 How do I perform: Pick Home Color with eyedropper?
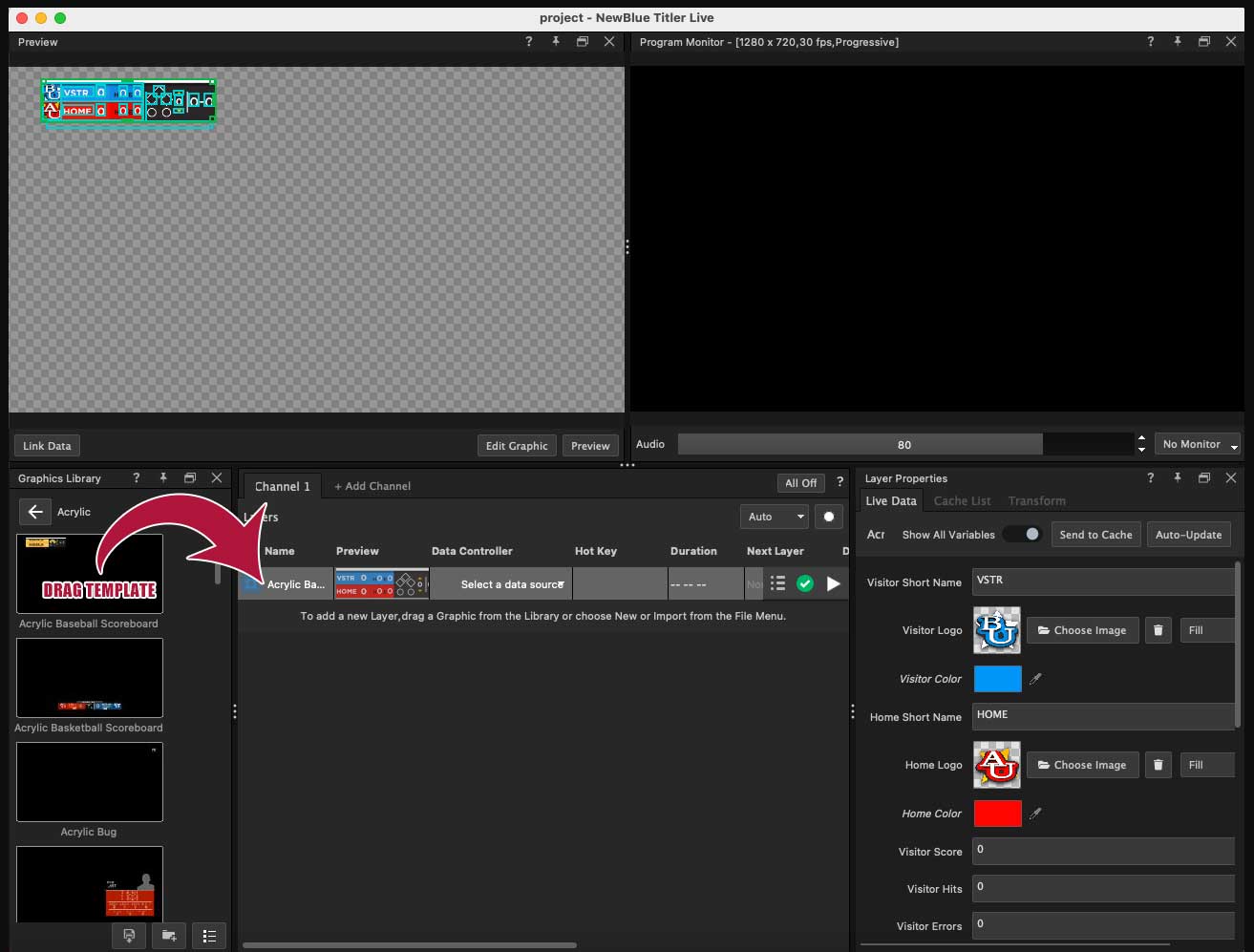tap(1035, 814)
